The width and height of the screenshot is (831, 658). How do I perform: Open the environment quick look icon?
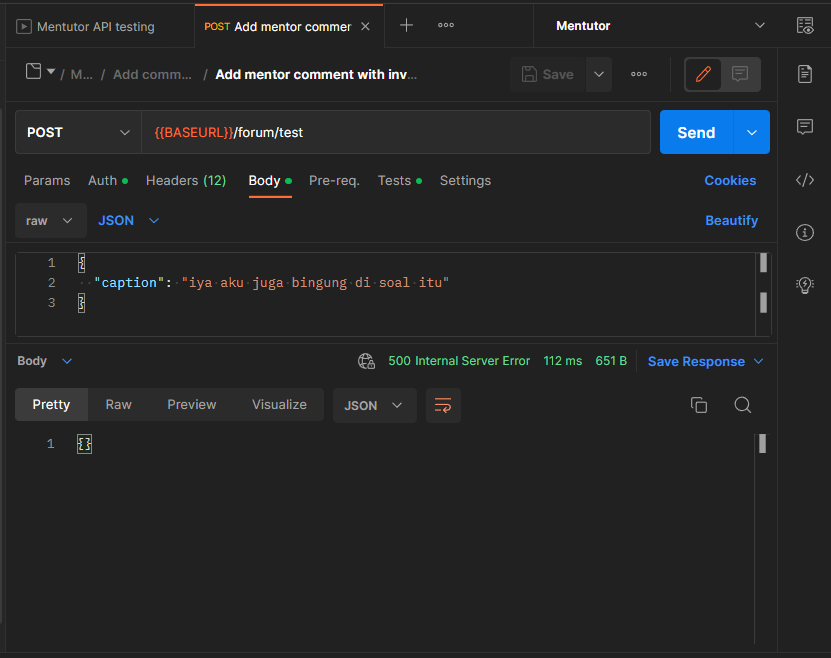(805, 25)
